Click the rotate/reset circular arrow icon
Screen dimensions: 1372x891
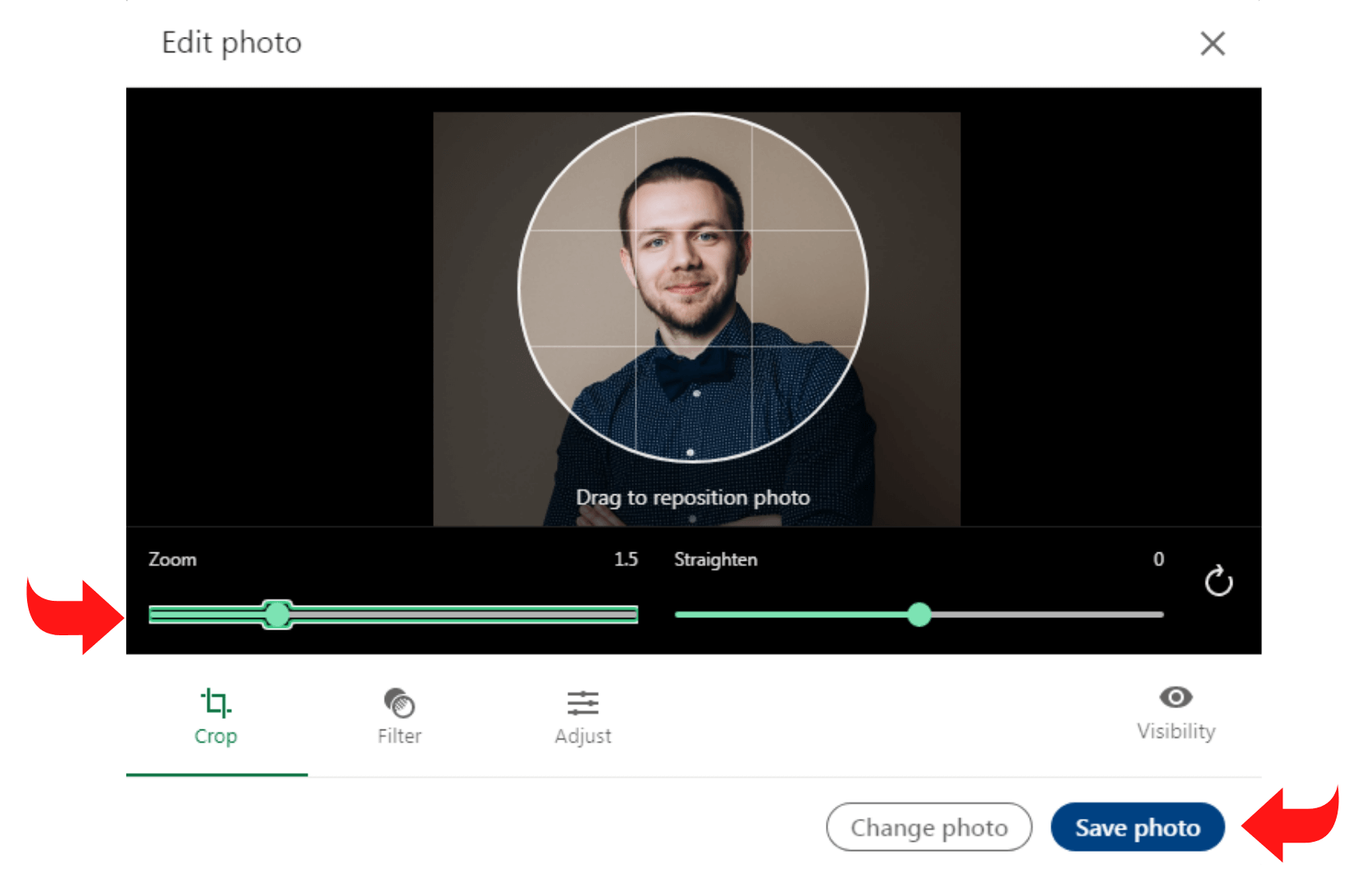point(1219,581)
